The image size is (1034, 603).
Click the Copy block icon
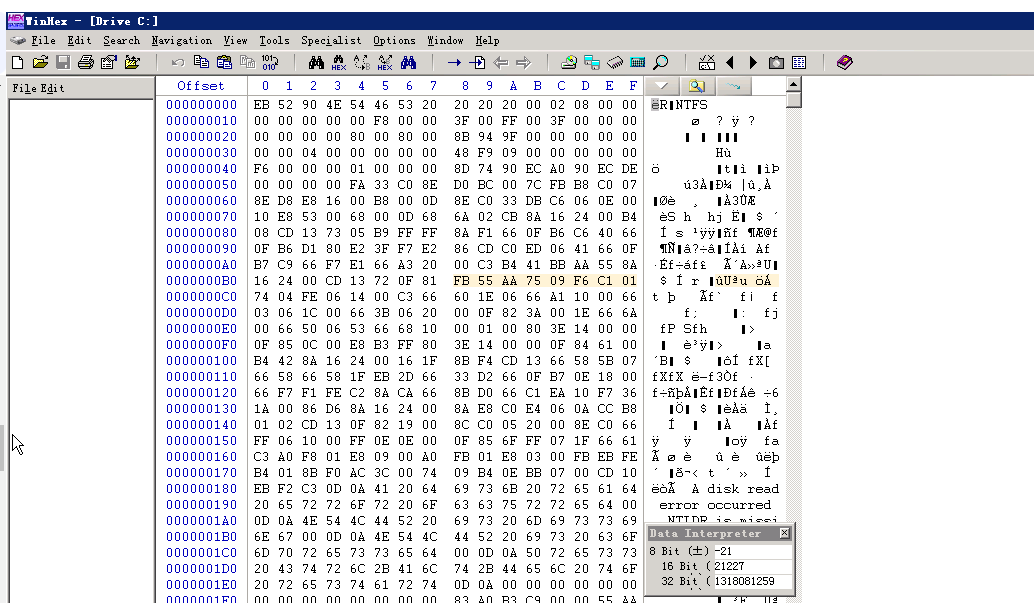click(201, 62)
